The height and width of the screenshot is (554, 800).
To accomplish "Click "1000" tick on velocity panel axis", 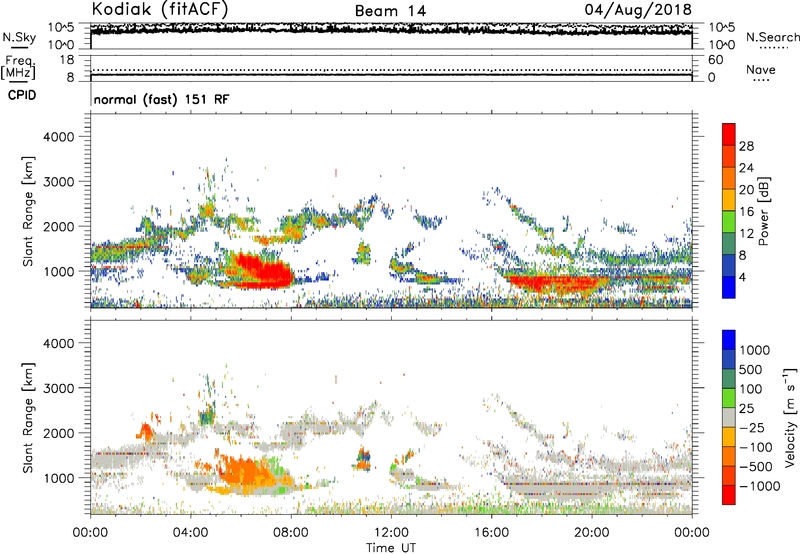I will click(59, 478).
